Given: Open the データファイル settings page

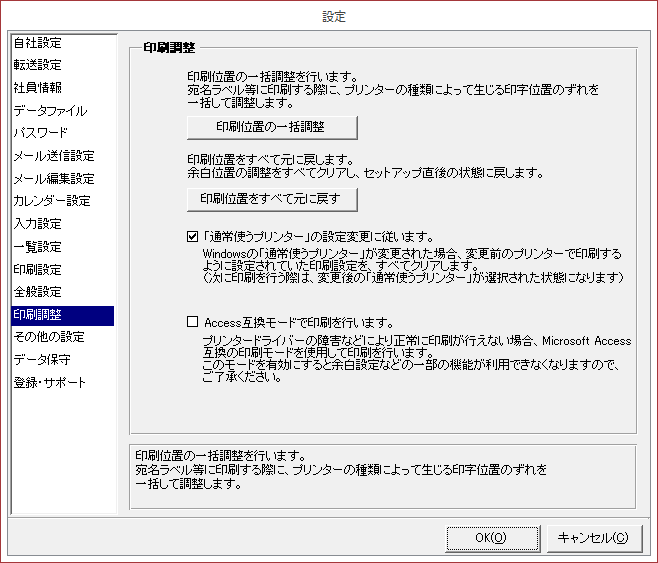Looking at the screenshot, I should pos(63,111).
